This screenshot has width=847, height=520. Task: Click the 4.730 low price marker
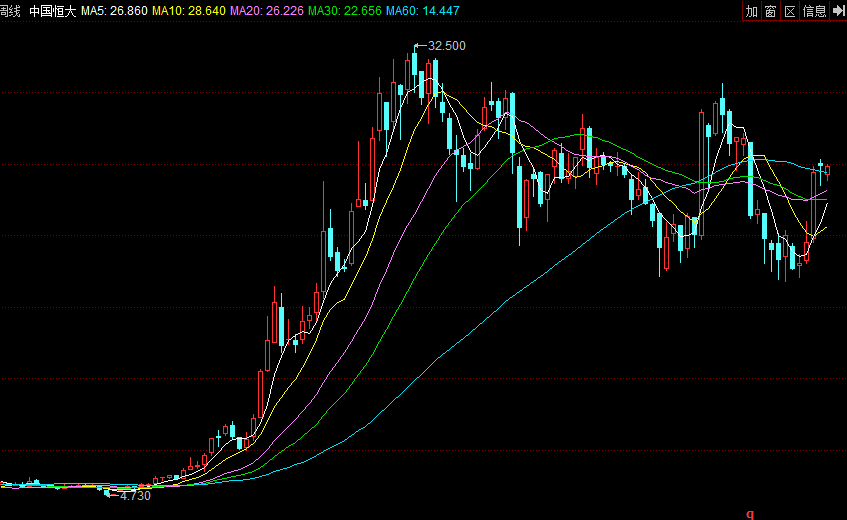click(134, 495)
